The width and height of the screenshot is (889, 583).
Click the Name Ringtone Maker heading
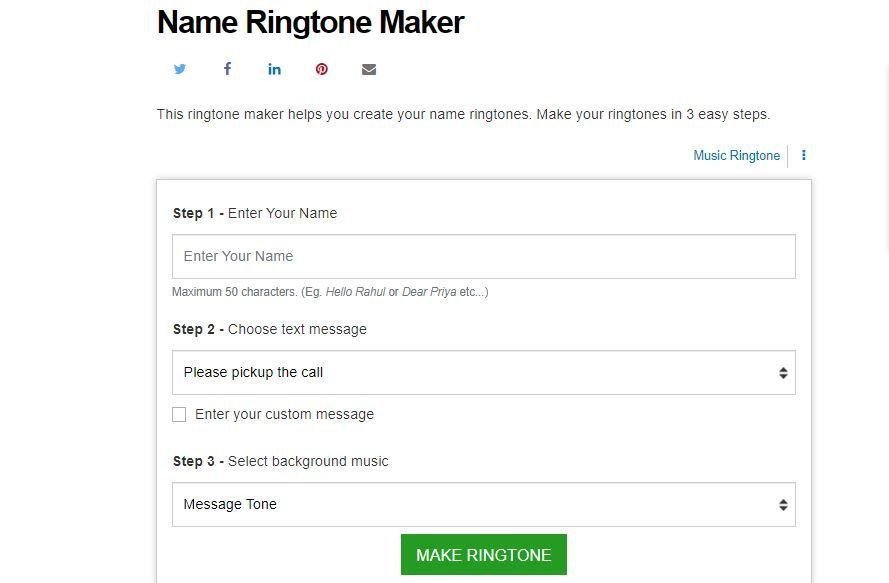pyautogui.click(x=310, y=22)
